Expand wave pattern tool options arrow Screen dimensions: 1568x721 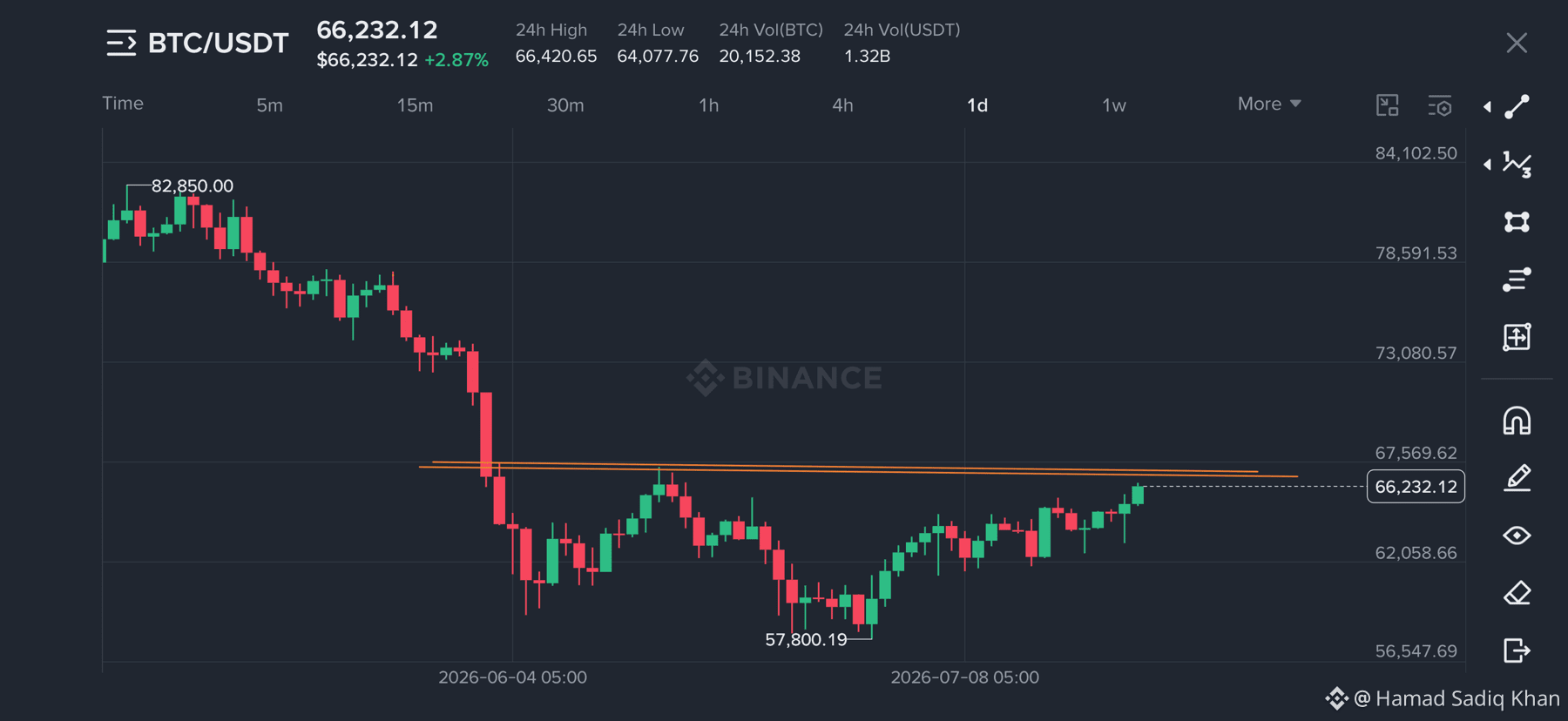click(1487, 164)
